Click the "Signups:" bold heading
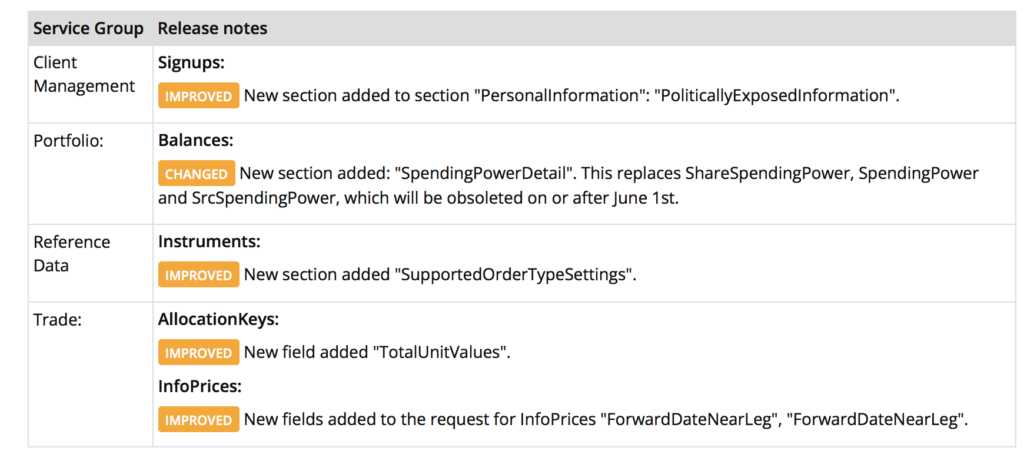This screenshot has height=451, width=1024. click(191, 62)
